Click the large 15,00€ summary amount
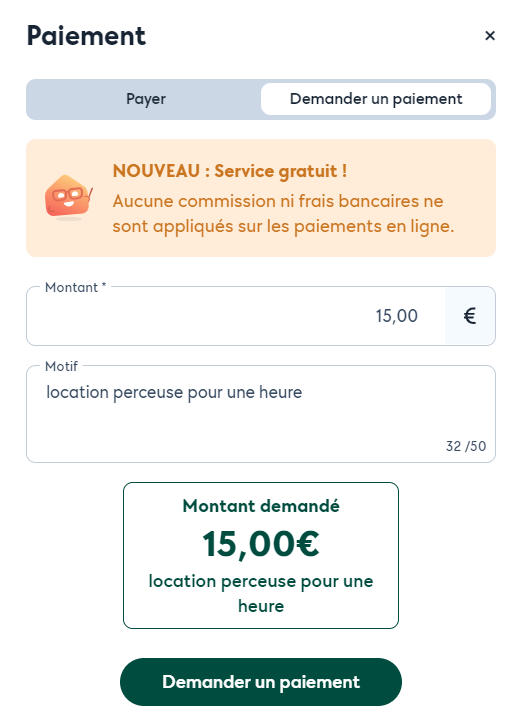The width and height of the screenshot is (521, 721). (261, 544)
